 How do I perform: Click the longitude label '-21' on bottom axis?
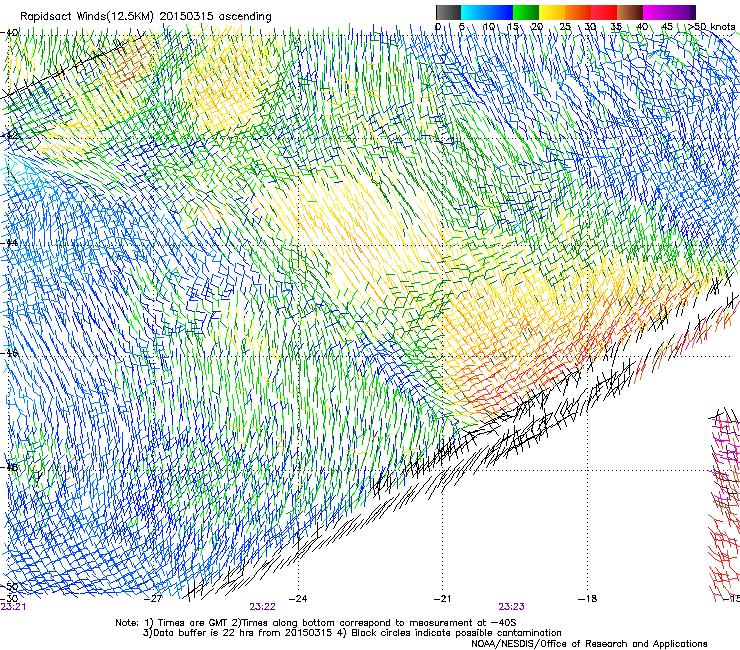[442, 599]
